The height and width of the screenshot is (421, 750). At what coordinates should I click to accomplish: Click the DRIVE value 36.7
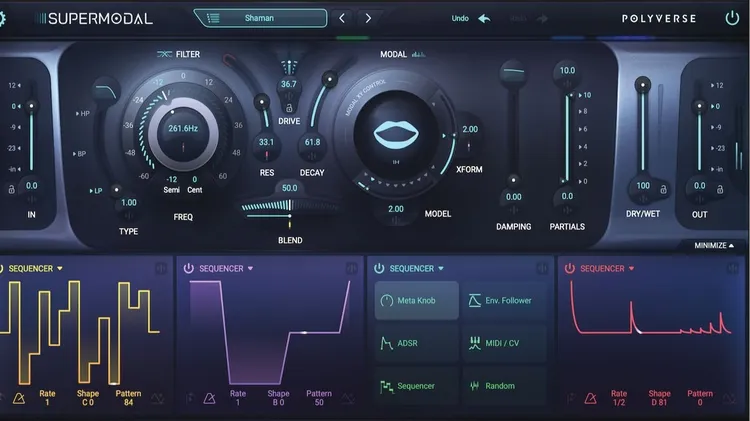[x=288, y=84]
